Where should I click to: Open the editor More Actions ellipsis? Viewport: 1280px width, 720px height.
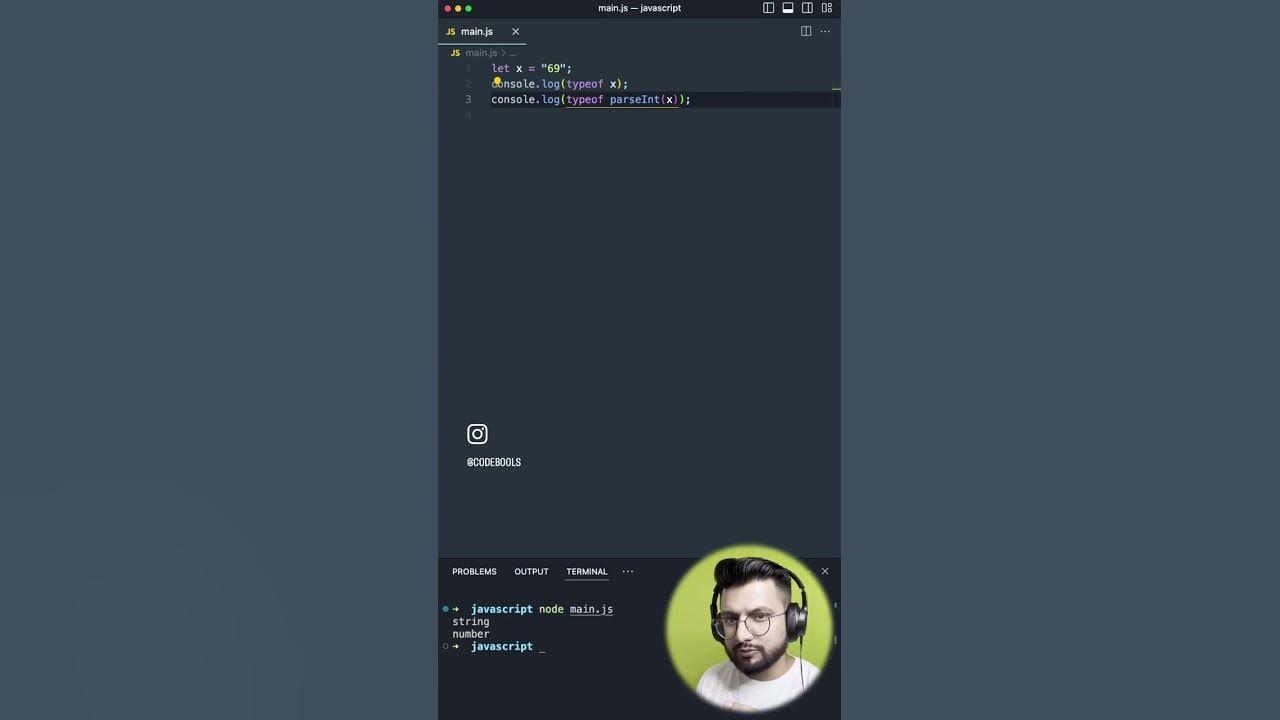tap(825, 31)
